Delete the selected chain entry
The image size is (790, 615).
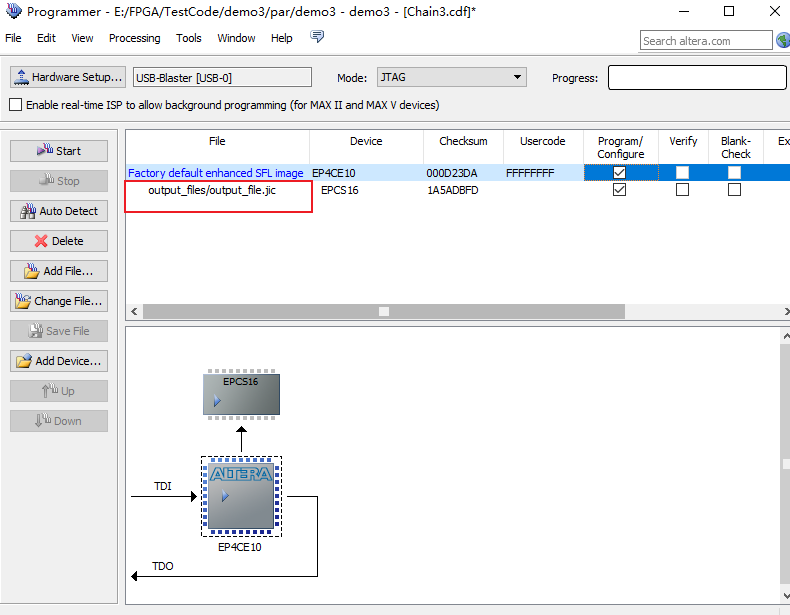59,241
